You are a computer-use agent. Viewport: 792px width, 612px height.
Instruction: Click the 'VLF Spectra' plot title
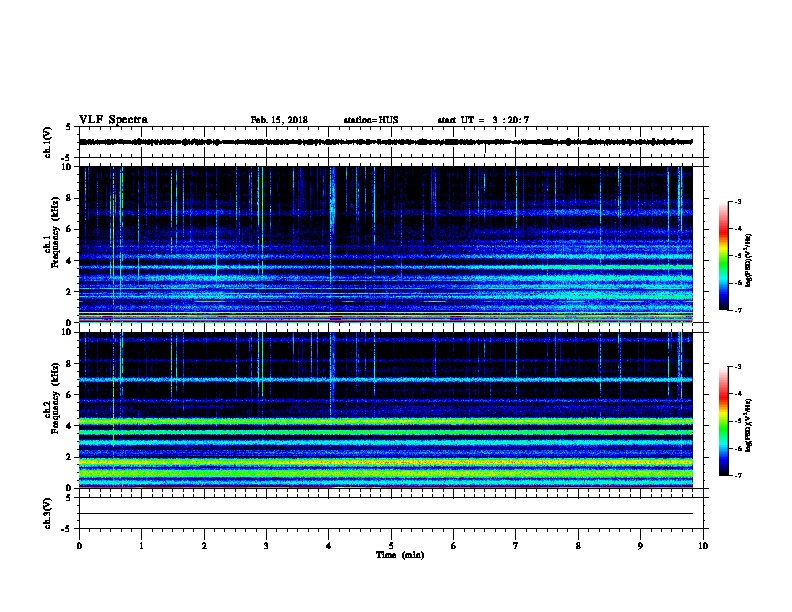[113, 120]
